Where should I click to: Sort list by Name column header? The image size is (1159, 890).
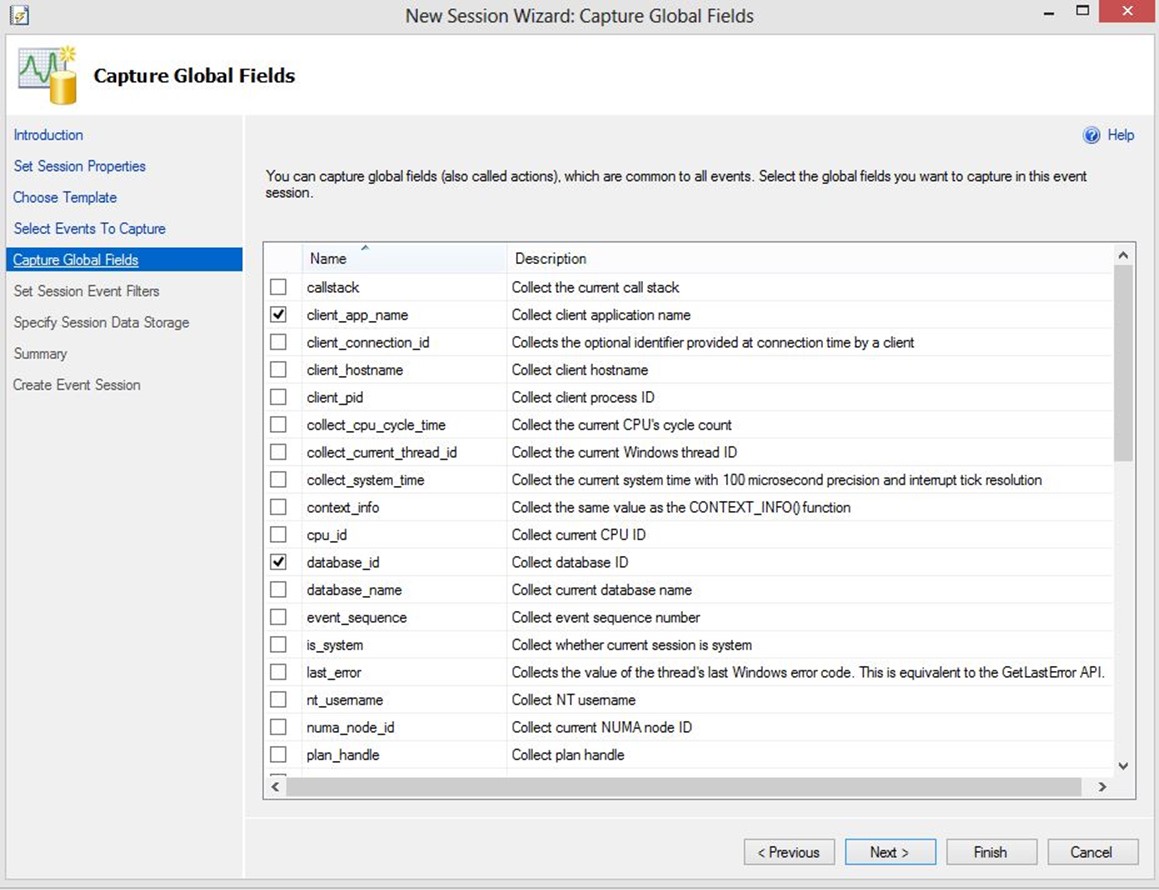click(x=404, y=259)
